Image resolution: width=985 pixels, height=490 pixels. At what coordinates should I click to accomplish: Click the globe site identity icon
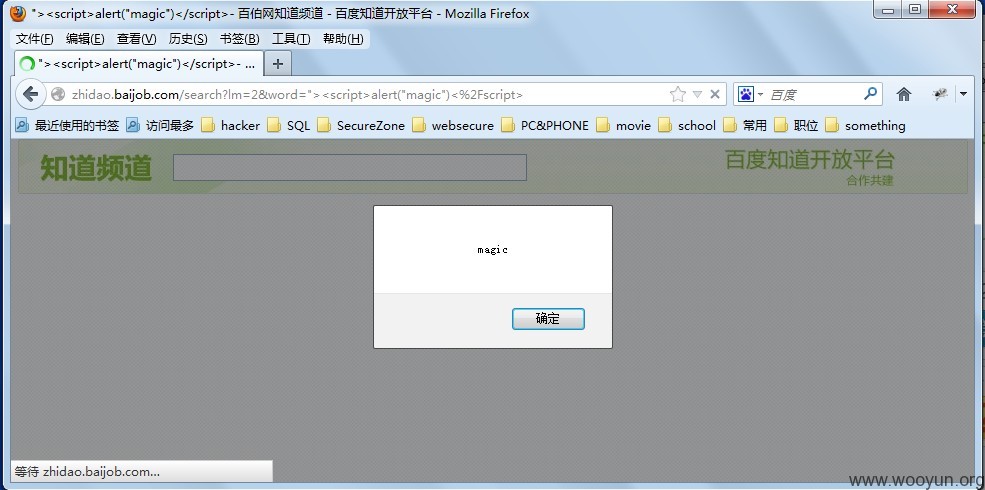click(58, 95)
